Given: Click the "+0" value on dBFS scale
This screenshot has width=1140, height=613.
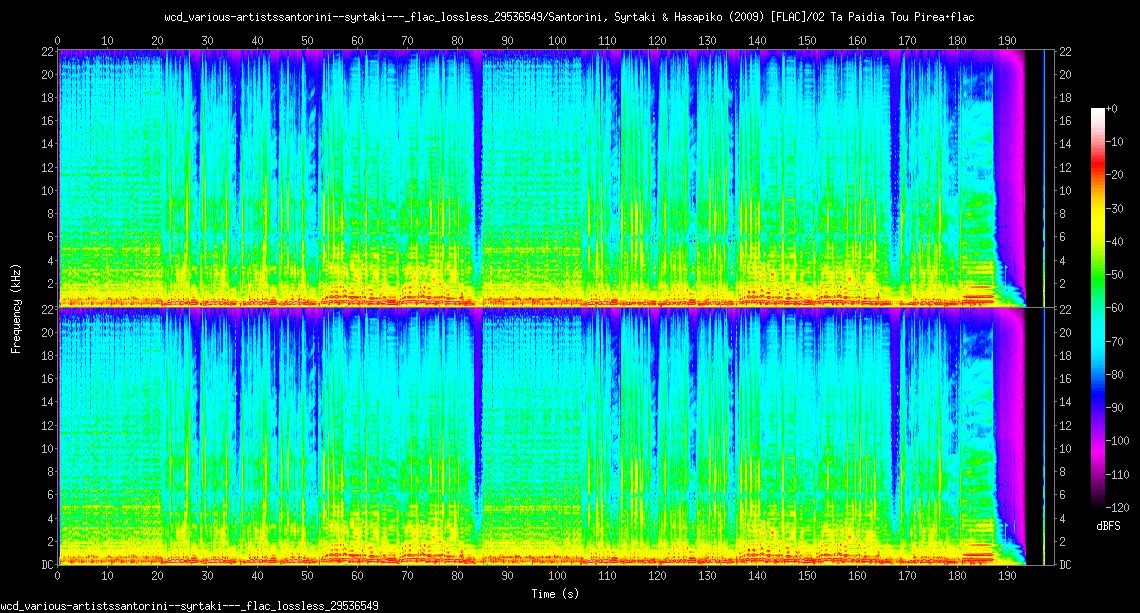Looking at the screenshot, I should tap(1112, 108).
